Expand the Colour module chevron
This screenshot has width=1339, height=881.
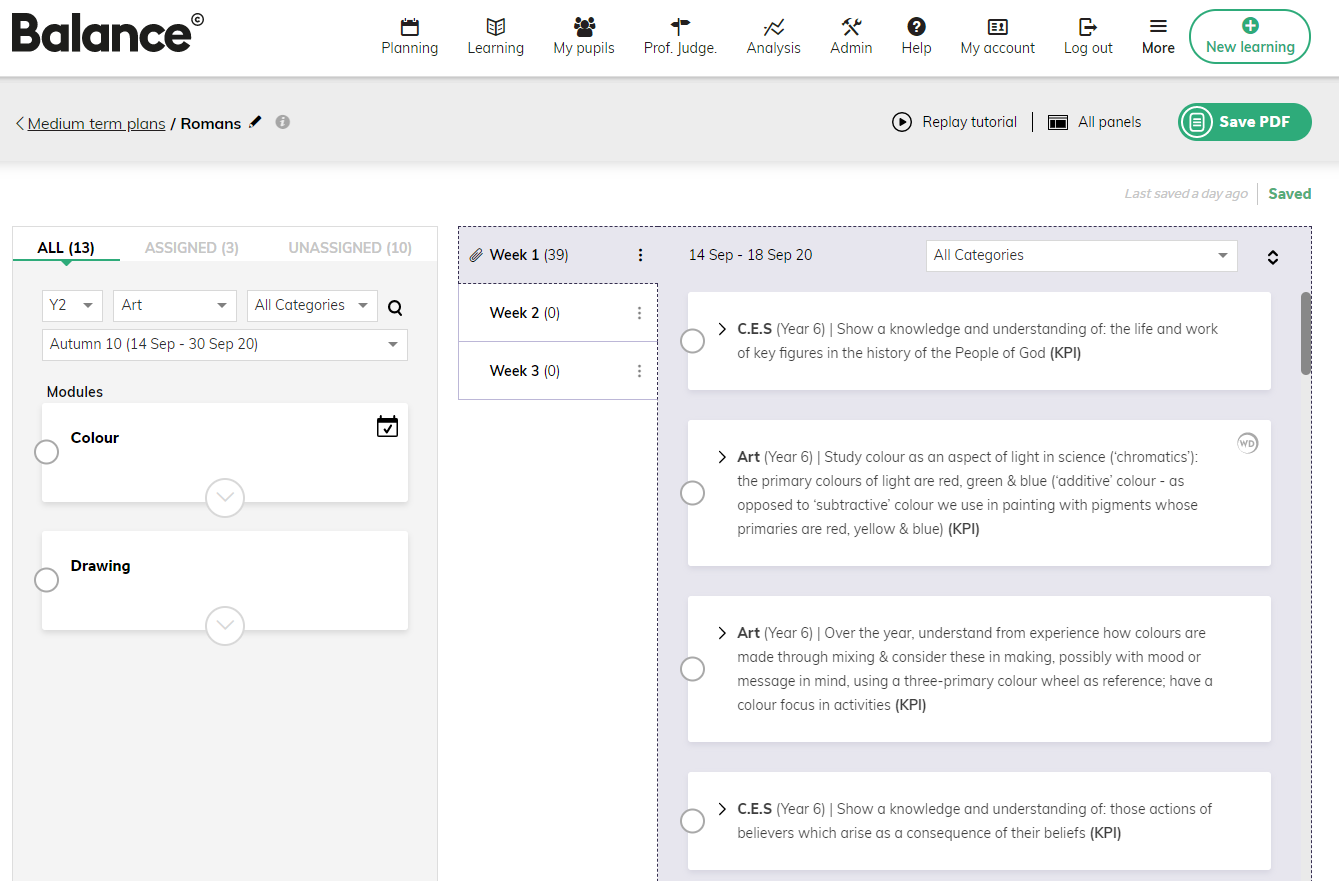tap(225, 498)
